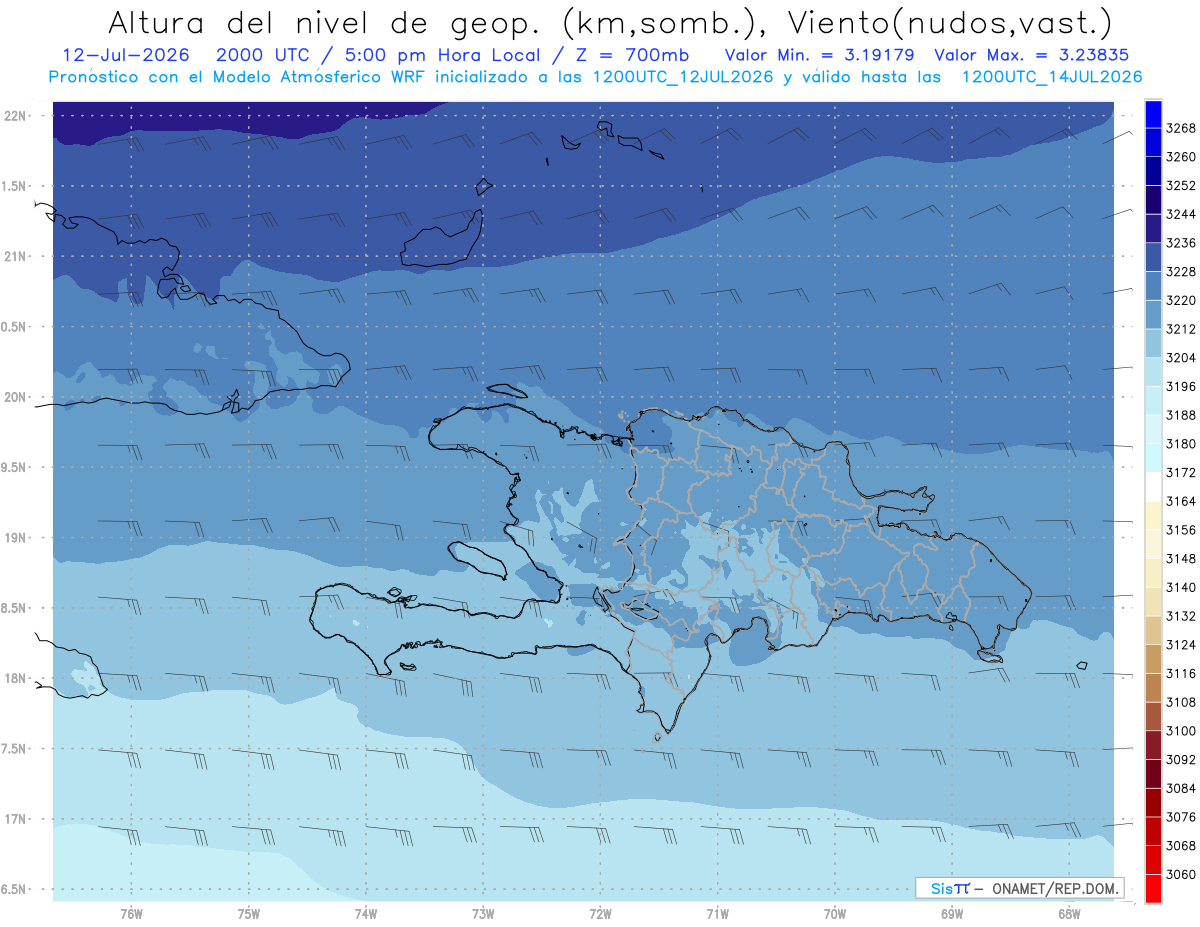This screenshot has width=1200, height=927.
Task: Click the latitude axis label '22N'
Action: pos(16,116)
